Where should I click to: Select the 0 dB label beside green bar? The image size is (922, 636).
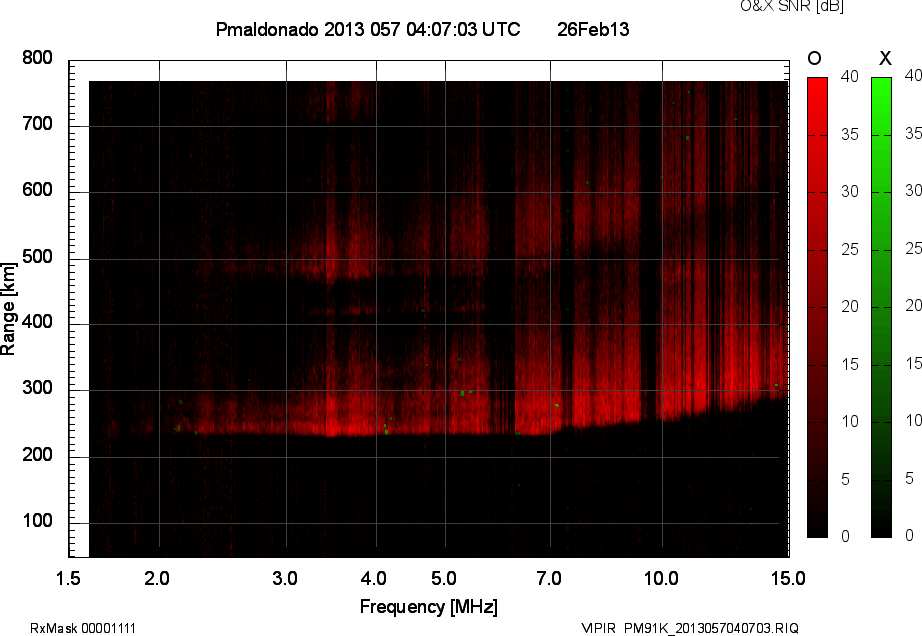coord(910,535)
